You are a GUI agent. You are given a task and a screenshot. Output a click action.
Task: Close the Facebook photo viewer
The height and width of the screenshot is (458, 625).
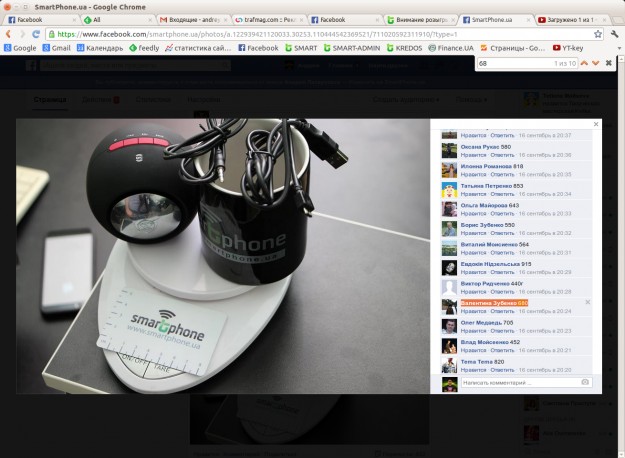(596, 124)
